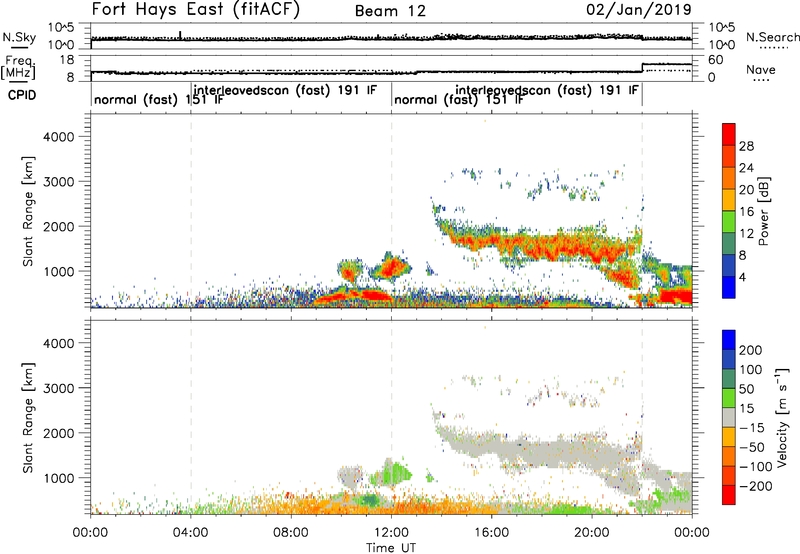Click the '12:00' time axis label

tap(391, 533)
